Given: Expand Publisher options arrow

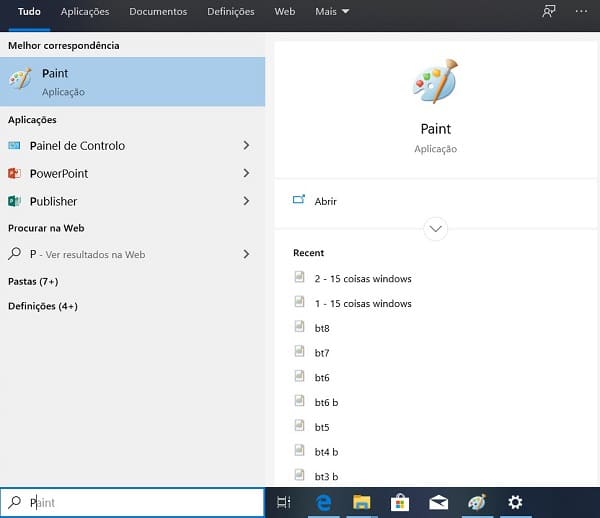Looking at the screenshot, I should (x=246, y=201).
